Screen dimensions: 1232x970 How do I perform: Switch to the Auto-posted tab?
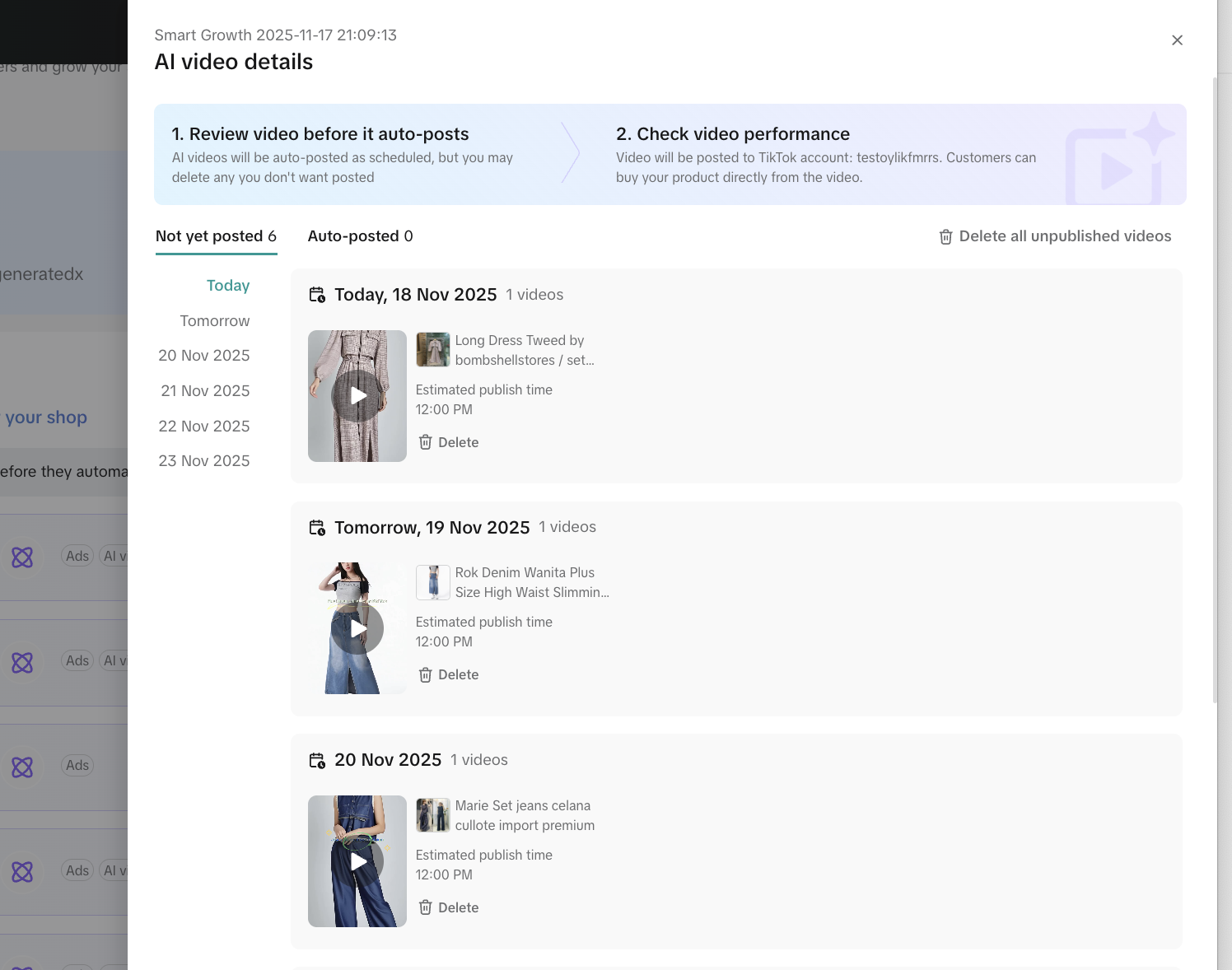click(360, 236)
